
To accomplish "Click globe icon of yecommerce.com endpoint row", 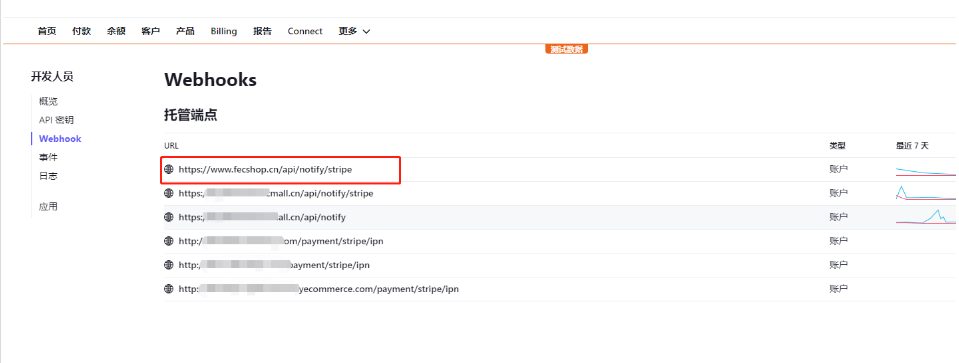I will (169, 289).
